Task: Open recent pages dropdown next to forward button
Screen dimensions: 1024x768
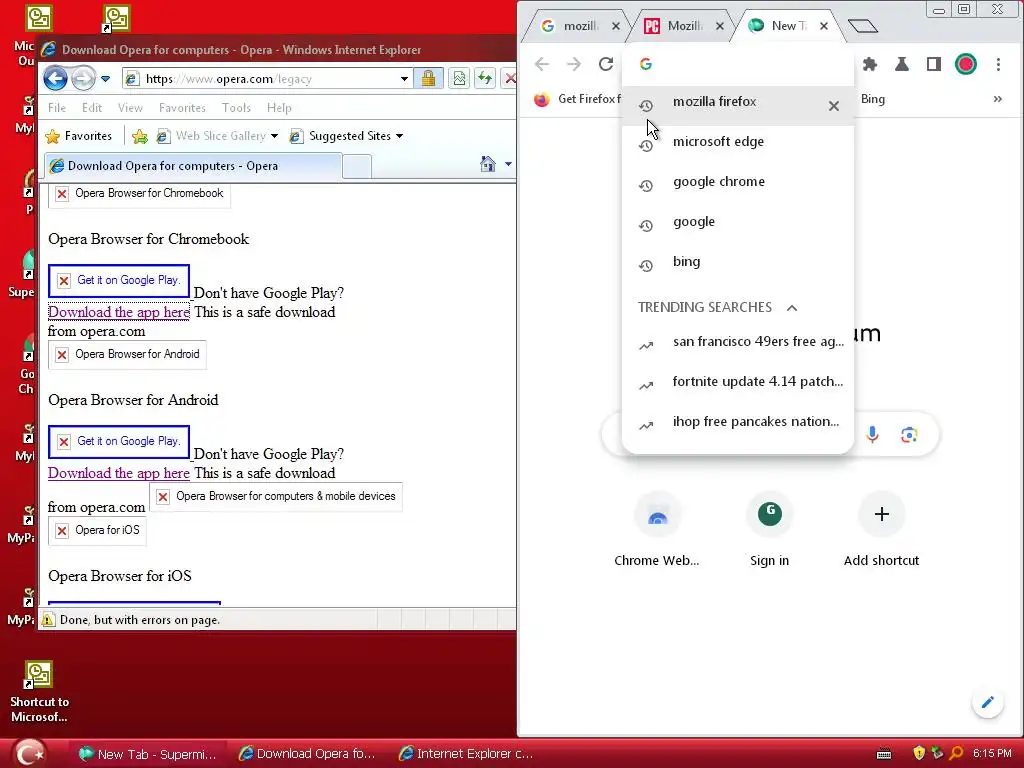Action: [106, 79]
